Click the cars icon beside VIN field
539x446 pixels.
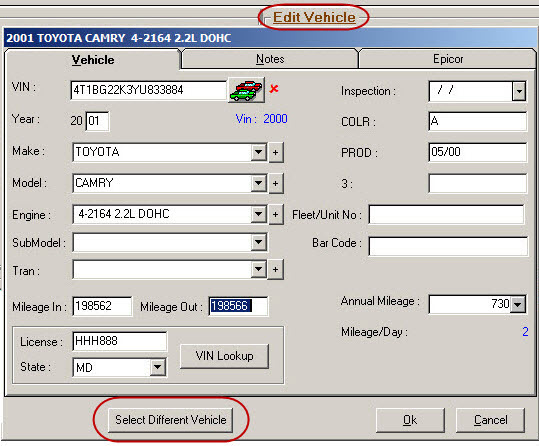click(246, 90)
